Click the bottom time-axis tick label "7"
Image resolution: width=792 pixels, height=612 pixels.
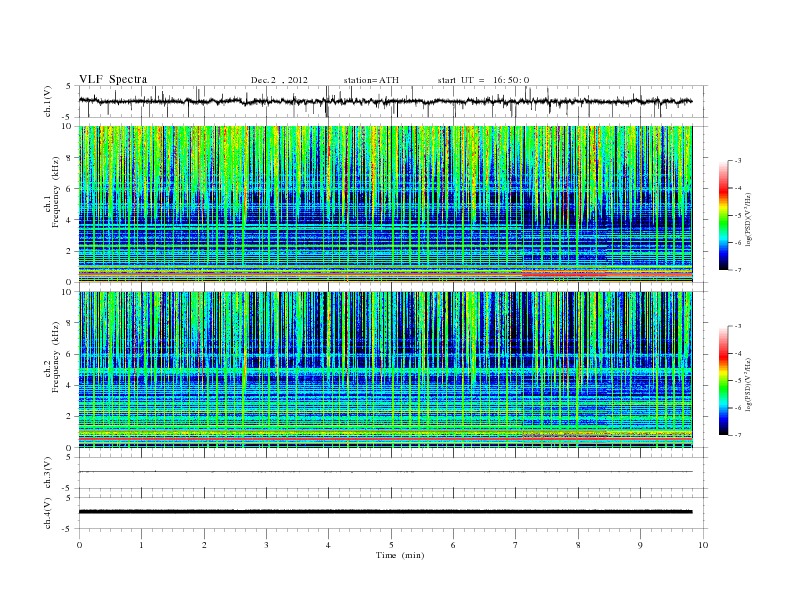[x=516, y=545]
